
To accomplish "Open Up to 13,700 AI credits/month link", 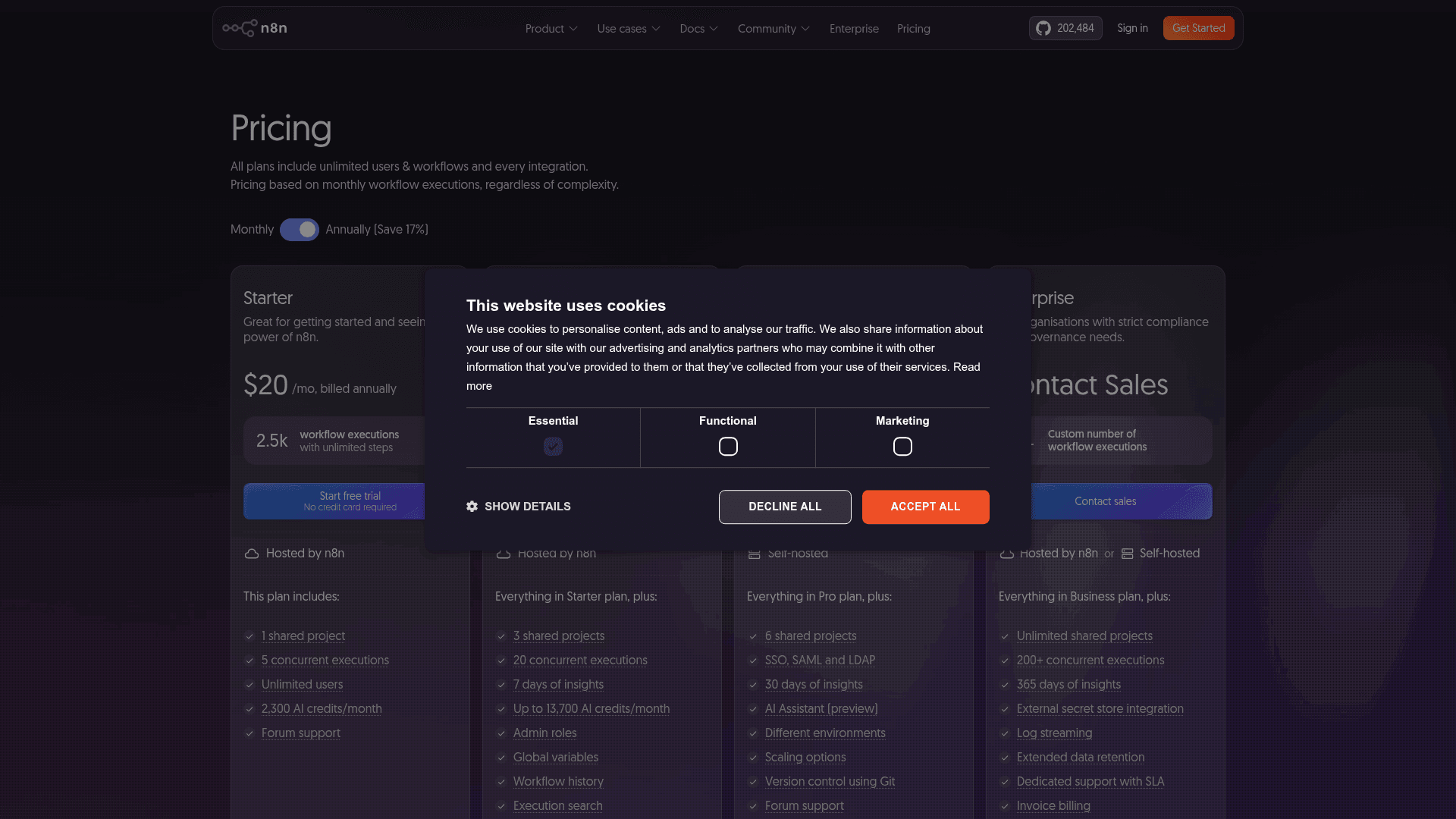I will click(591, 709).
